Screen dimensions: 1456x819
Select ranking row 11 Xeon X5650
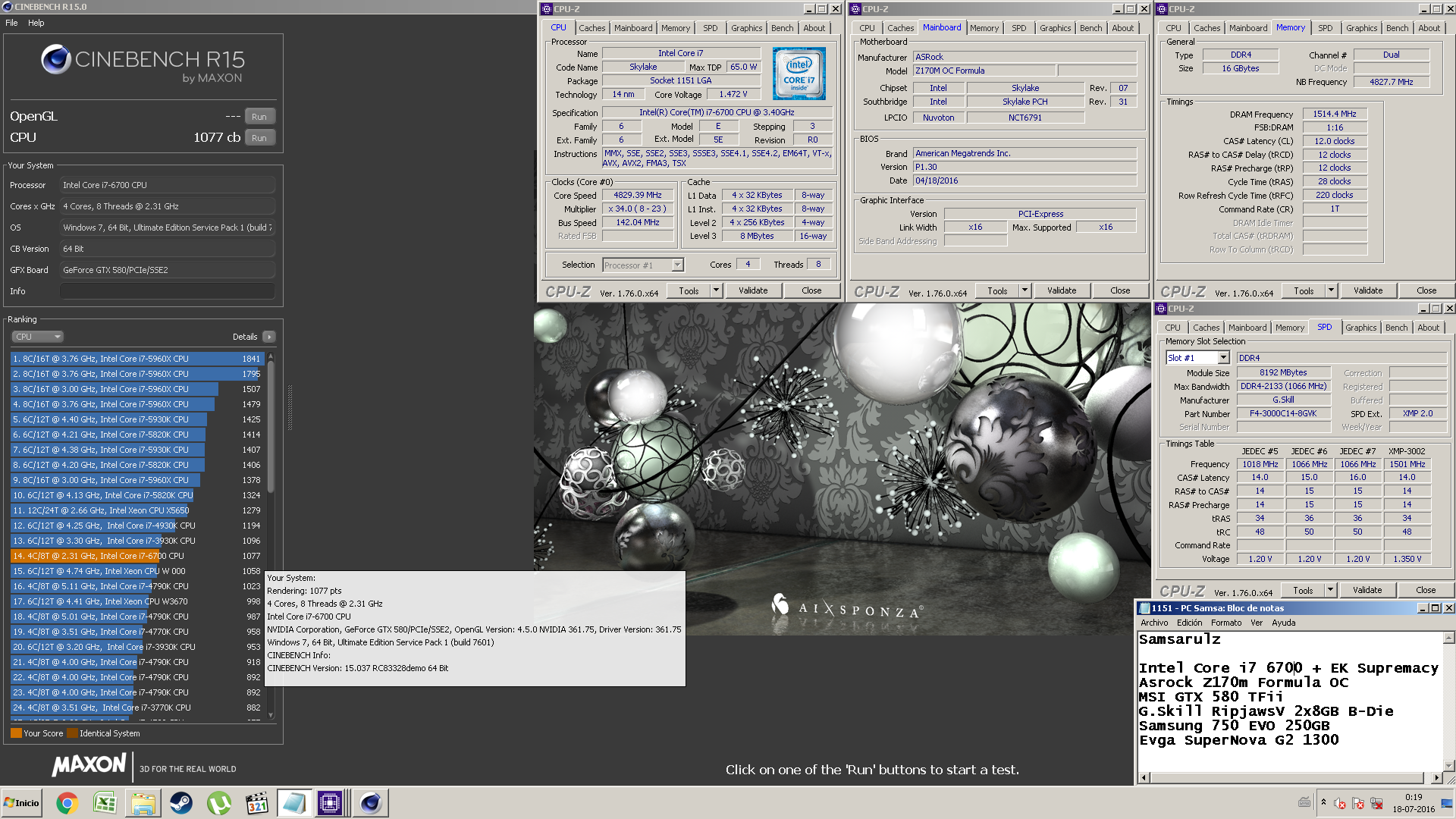[x=137, y=510]
